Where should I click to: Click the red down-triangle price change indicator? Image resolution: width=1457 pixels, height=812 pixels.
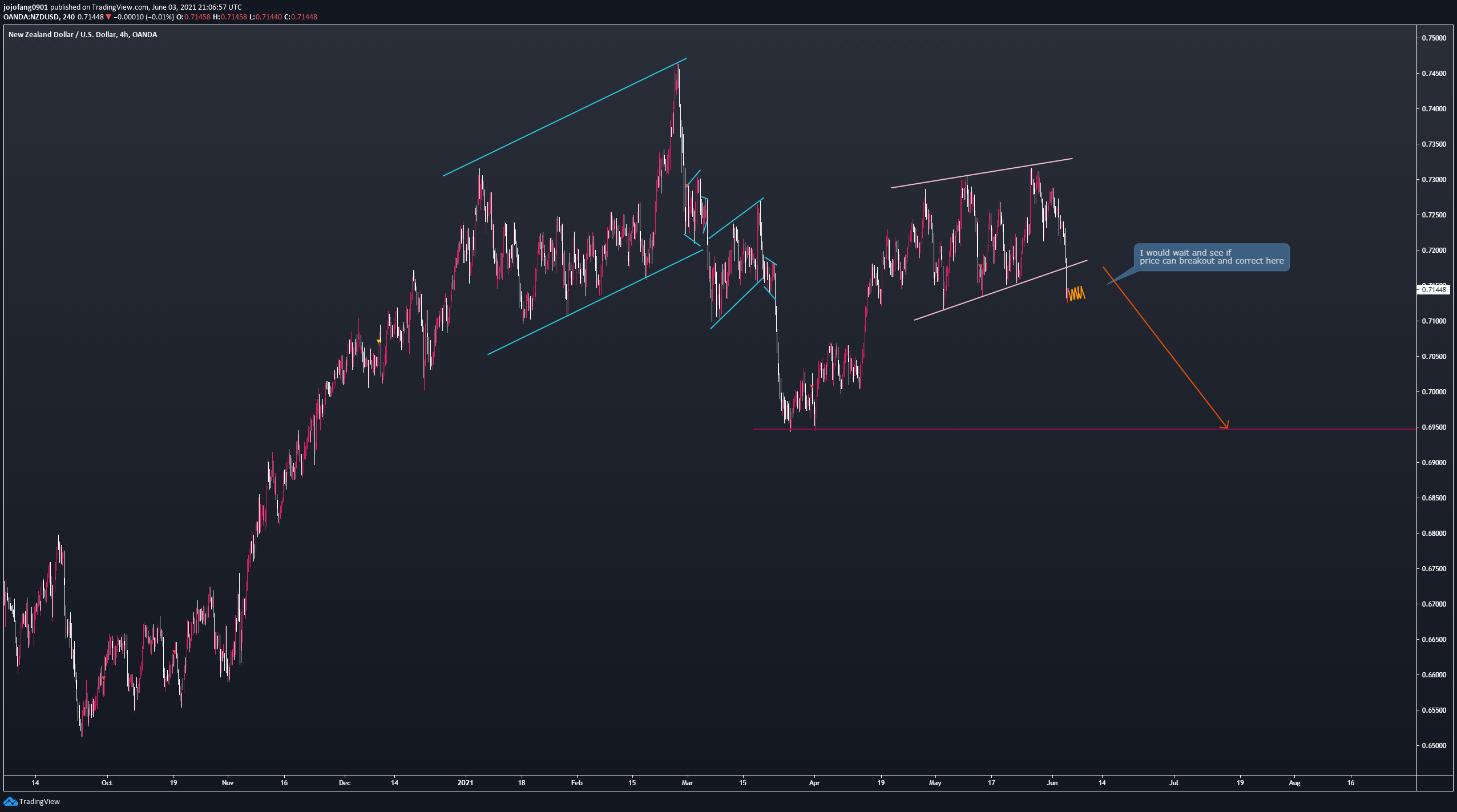click(x=108, y=17)
